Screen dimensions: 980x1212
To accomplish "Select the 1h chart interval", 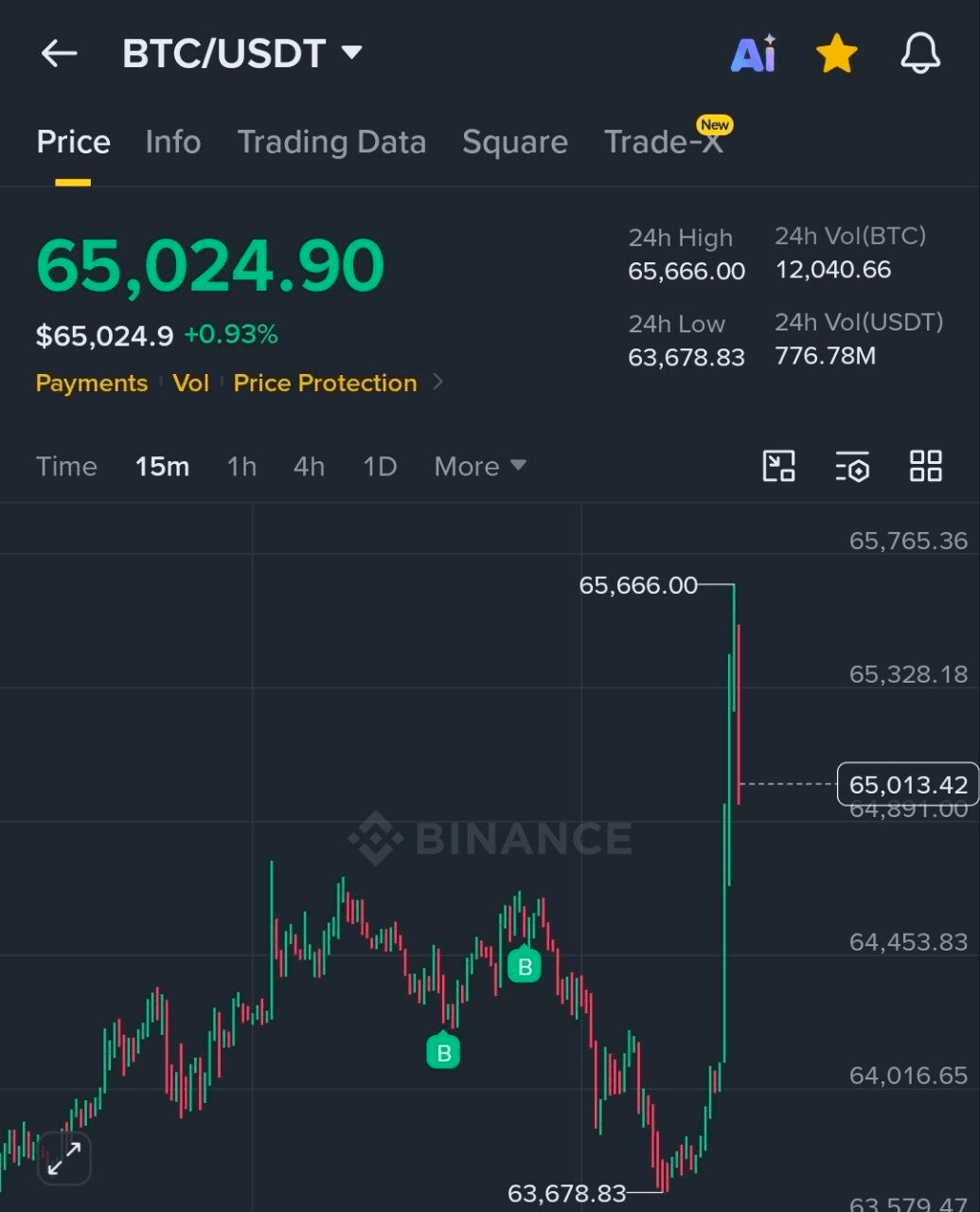I will tap(241, 467).
